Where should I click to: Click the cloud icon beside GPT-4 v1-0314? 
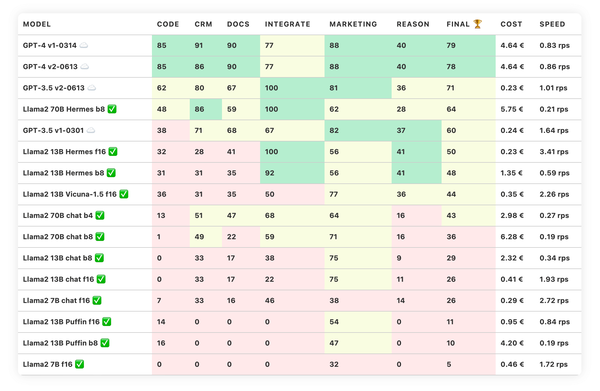84,46
